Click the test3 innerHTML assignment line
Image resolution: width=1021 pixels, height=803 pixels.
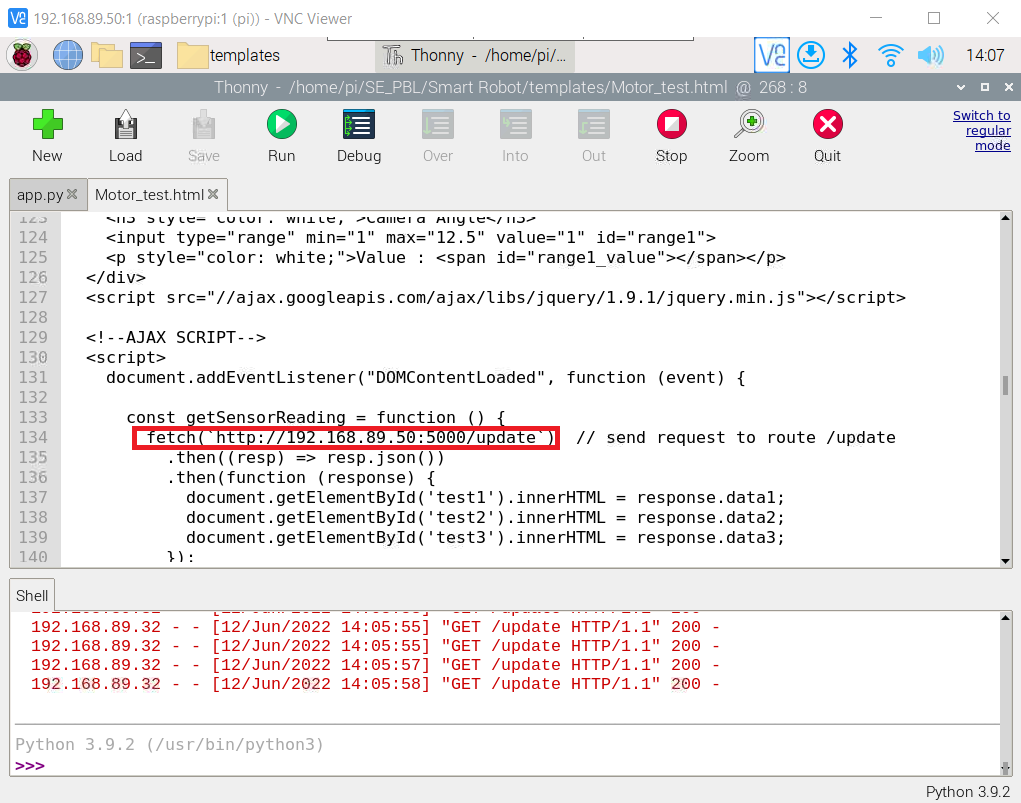(x=485, y=537)
